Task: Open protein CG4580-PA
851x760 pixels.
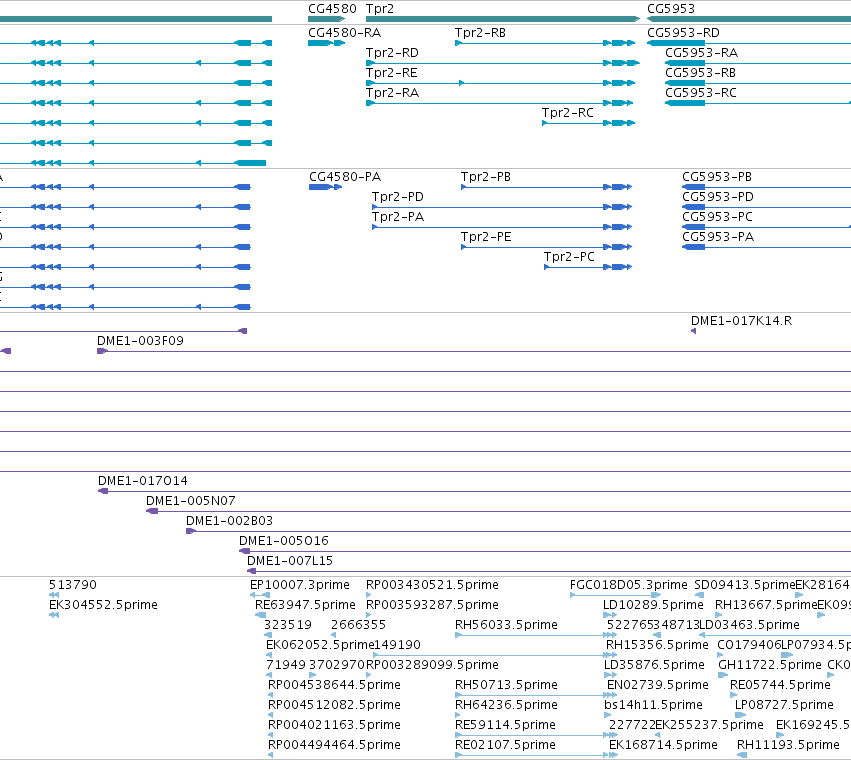Action: 345,177
